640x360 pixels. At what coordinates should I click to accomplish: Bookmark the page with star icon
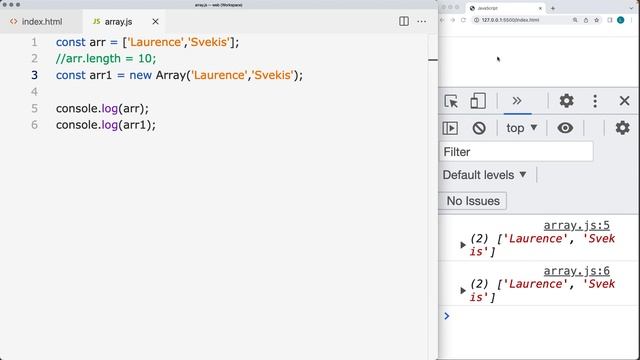[x=596, y=20]
